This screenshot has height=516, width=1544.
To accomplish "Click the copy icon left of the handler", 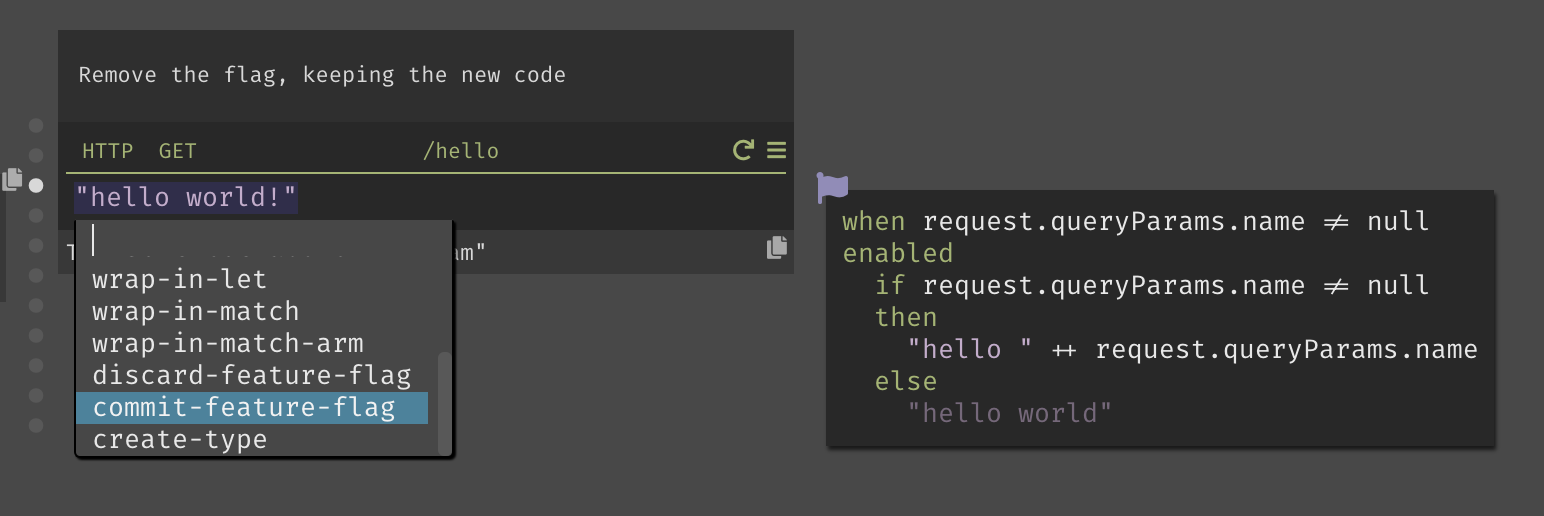I will [12, 179].
